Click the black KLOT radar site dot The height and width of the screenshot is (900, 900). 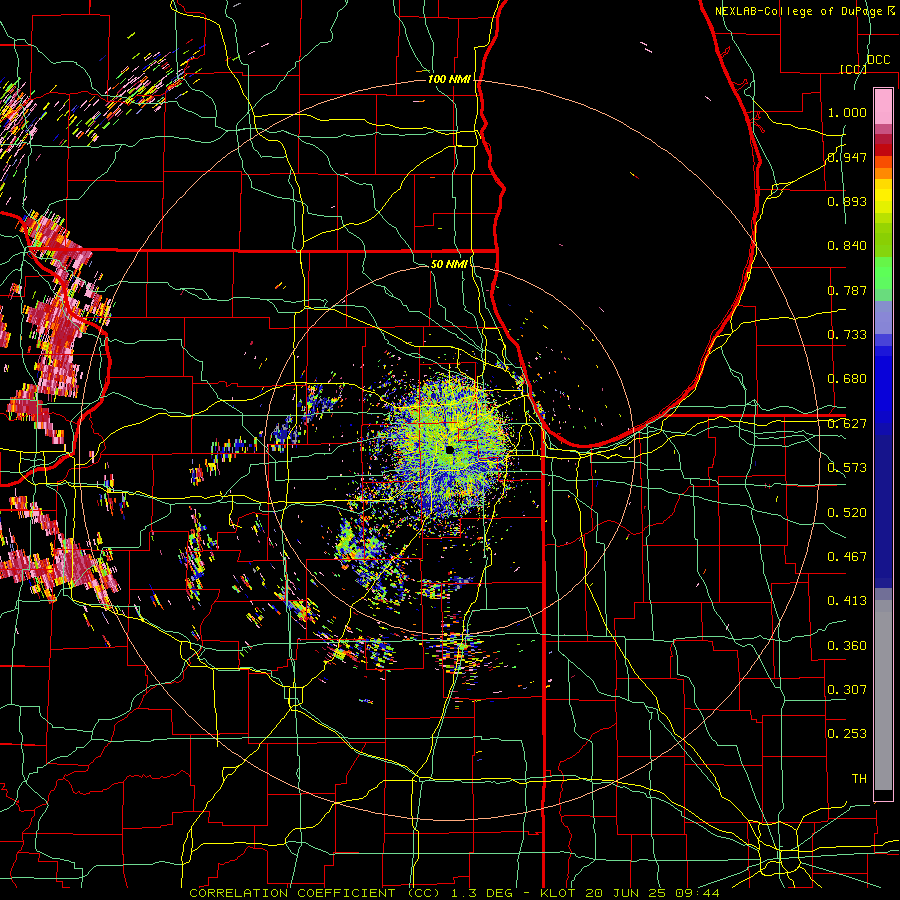[449, 450]
